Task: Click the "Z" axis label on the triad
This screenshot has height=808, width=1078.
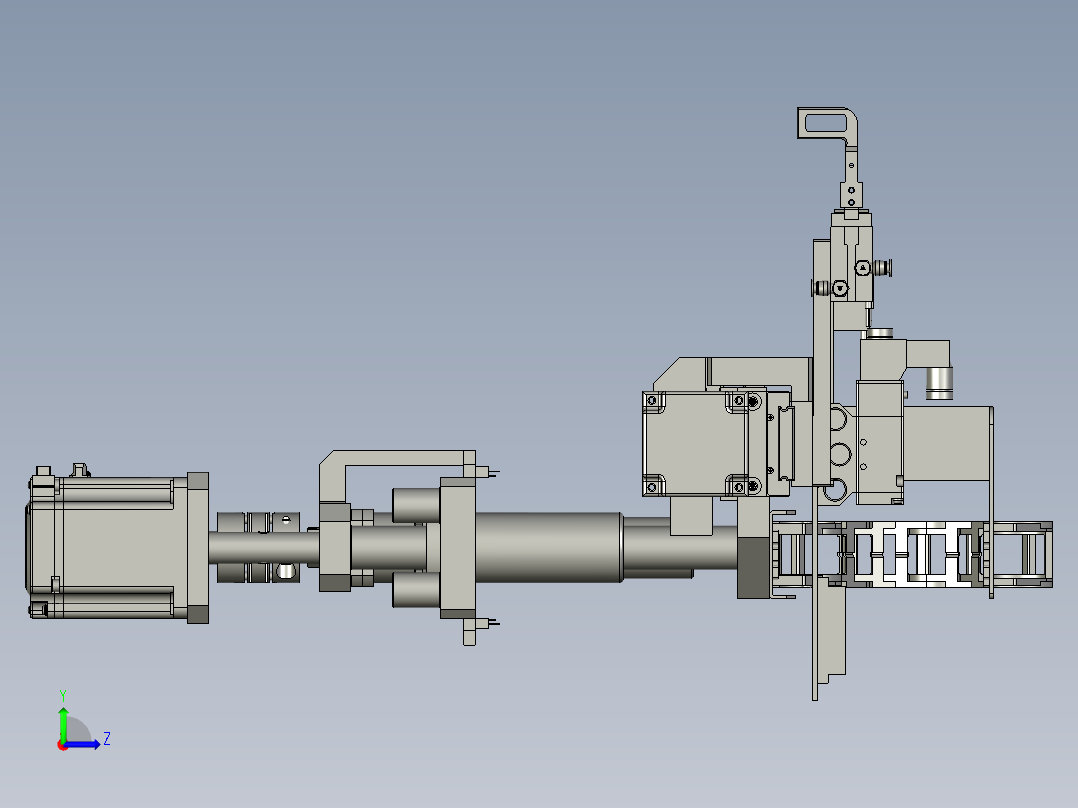Action: 107,739
